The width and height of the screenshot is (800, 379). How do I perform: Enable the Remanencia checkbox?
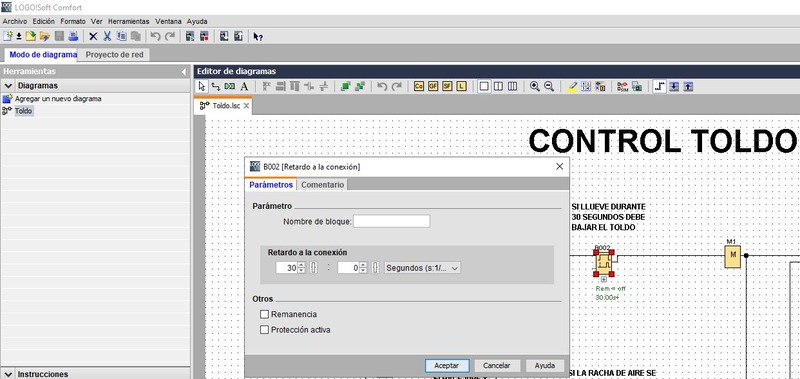click(x=264, y=314)
